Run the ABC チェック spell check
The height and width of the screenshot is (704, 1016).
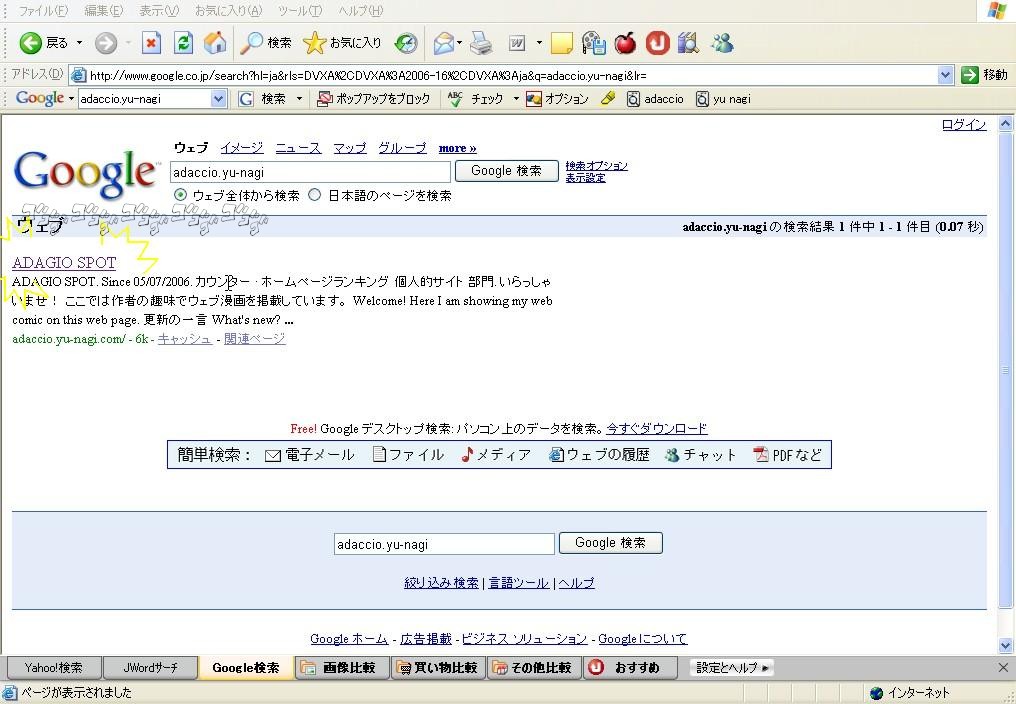[476, 99]
